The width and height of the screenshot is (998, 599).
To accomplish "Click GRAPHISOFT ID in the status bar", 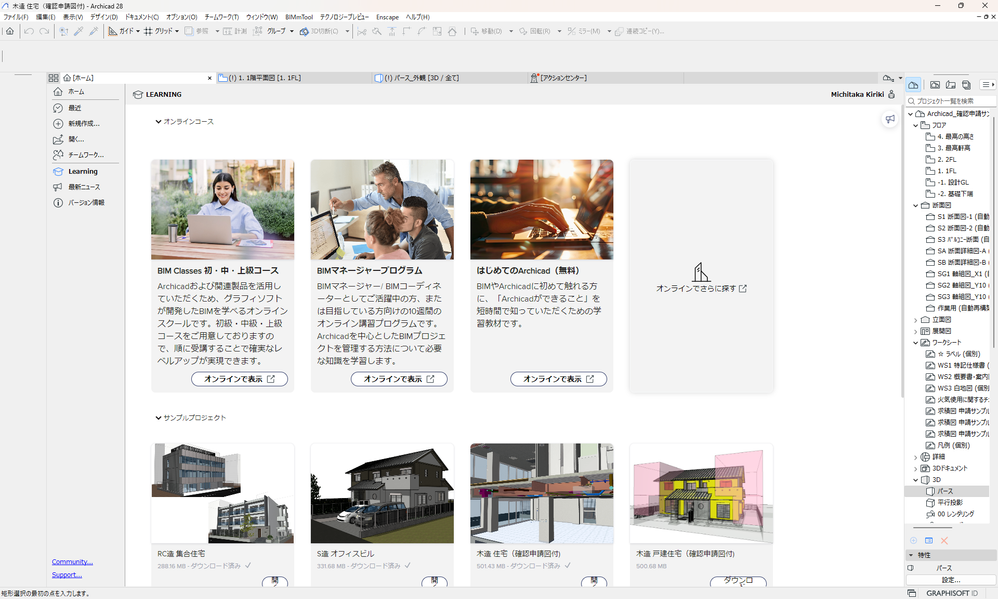I will tap(952, 593).
